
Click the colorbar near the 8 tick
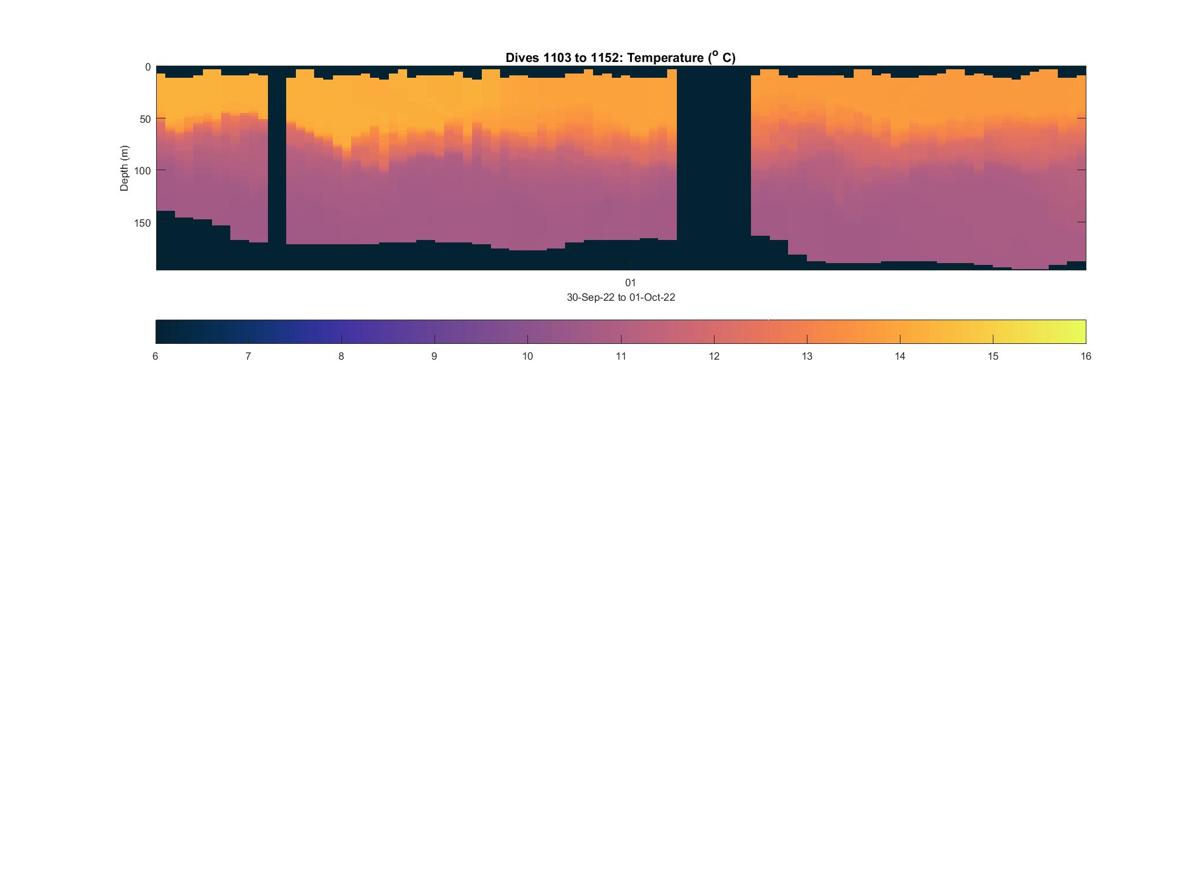point(341,331)
